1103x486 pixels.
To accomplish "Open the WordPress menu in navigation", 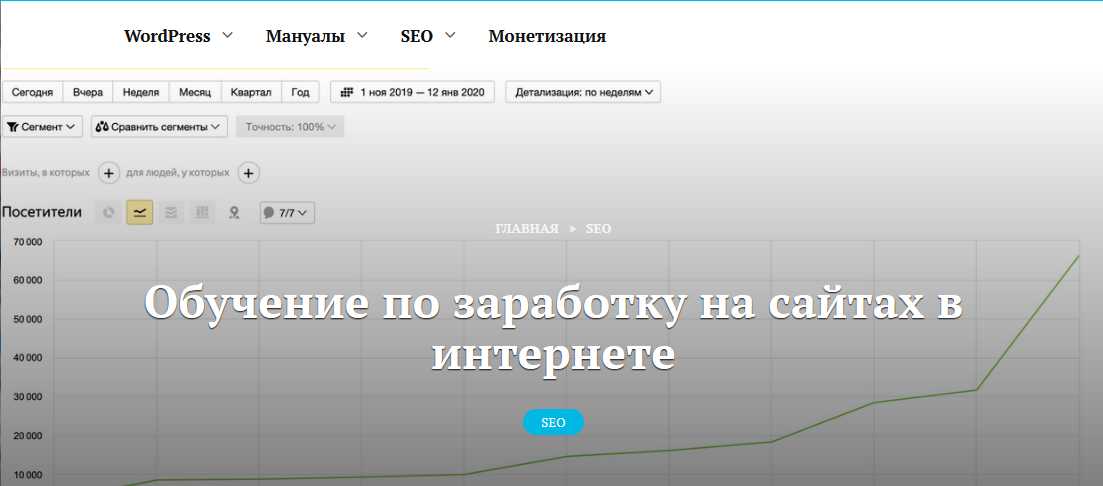I will [x=177, y=36].
